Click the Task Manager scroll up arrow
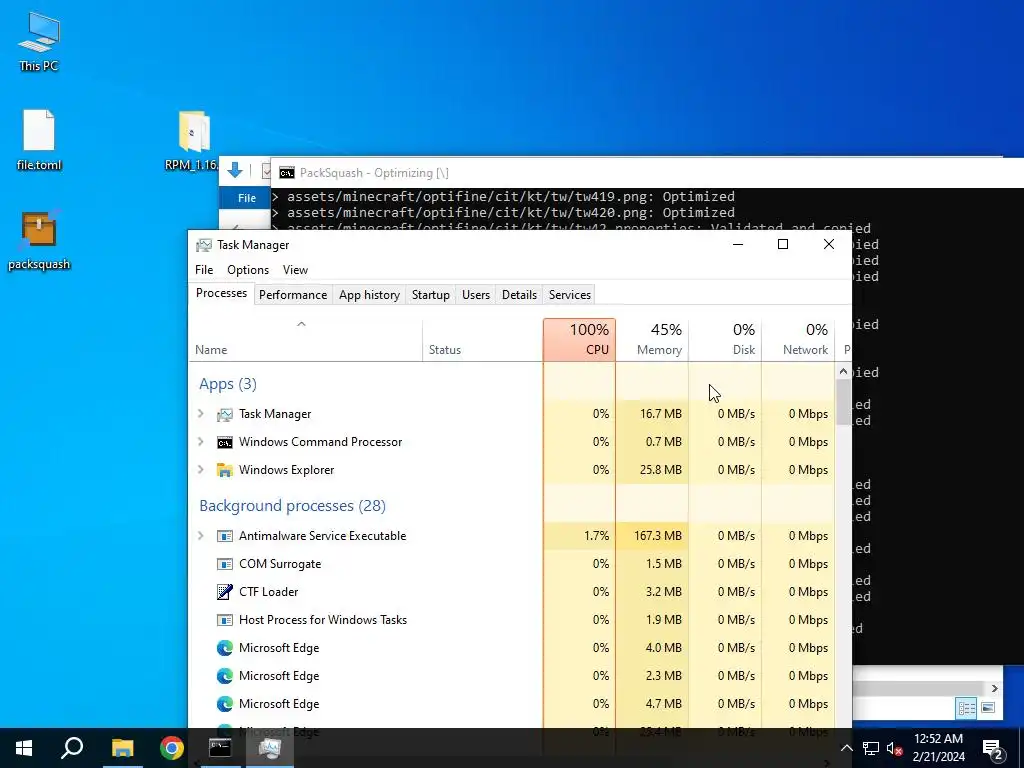This screenshot has width=1024, height=768. click(x=843, y=372)
